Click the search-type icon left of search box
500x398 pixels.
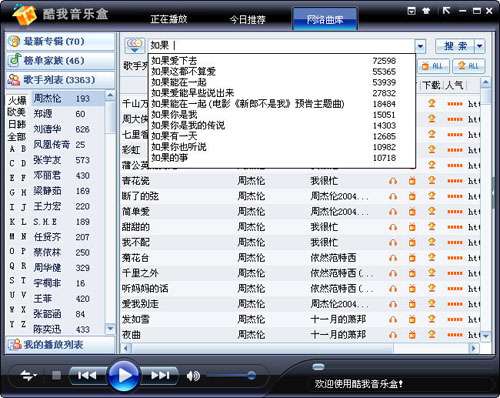(x=135, y=45)
